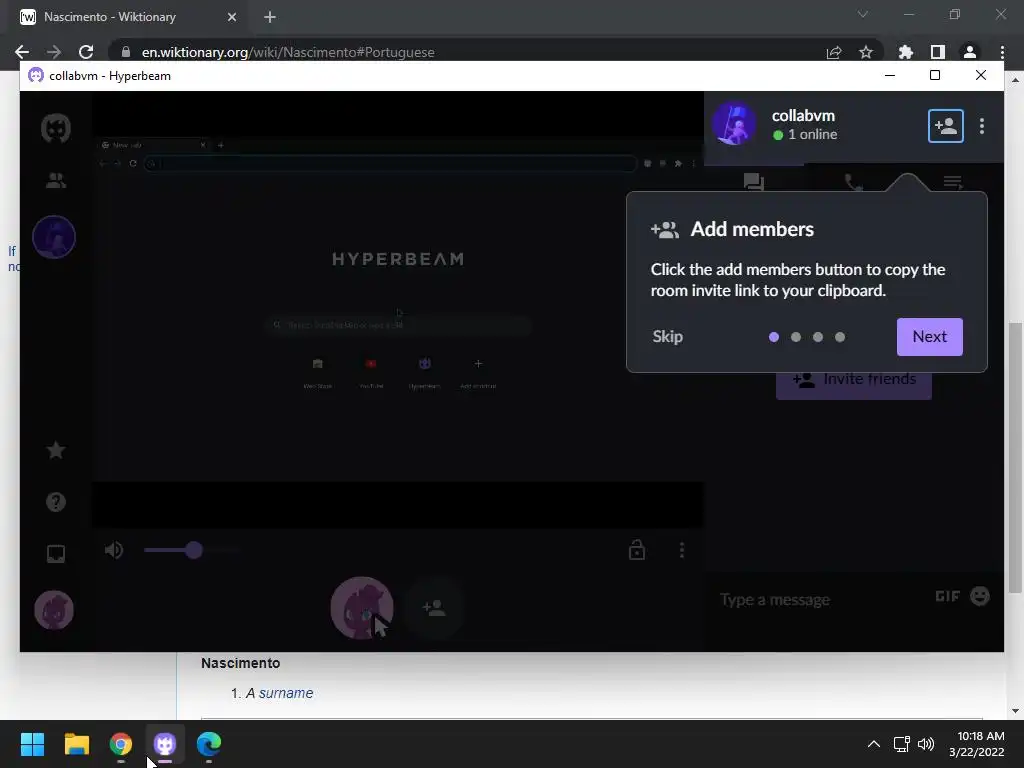This screenshot has width=1024, height=768.
Task: Open the emoji picker smiley
Action: coord(980,596)
